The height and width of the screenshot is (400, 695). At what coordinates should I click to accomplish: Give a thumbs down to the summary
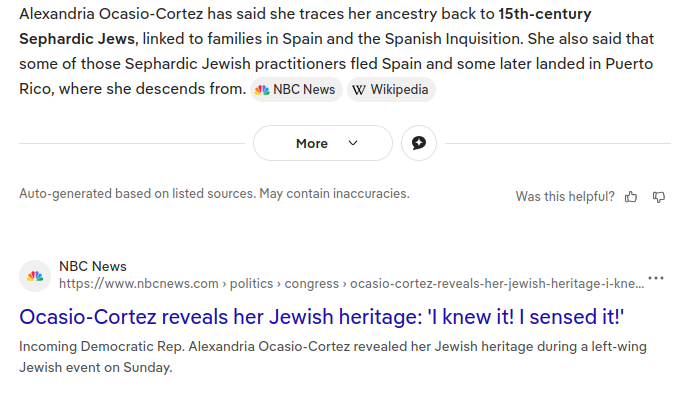[659, 196]
